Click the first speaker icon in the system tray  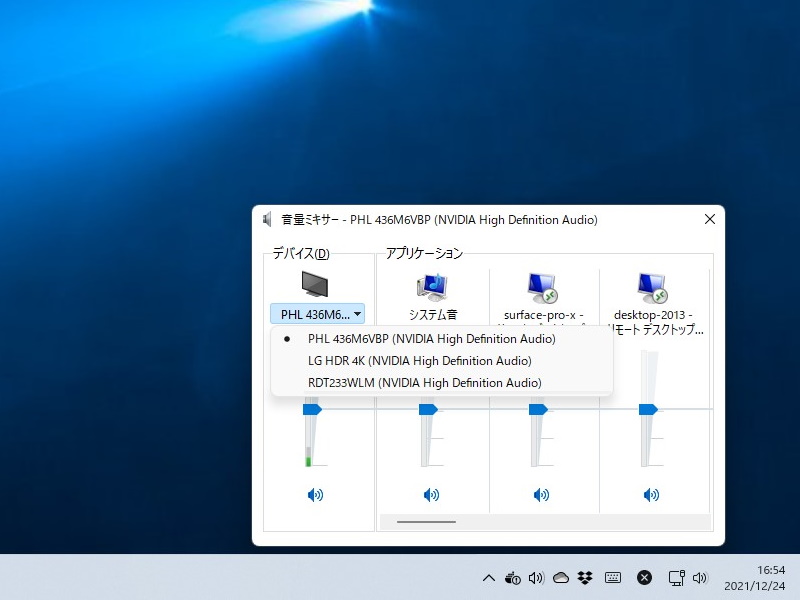[x=536, y=578]
